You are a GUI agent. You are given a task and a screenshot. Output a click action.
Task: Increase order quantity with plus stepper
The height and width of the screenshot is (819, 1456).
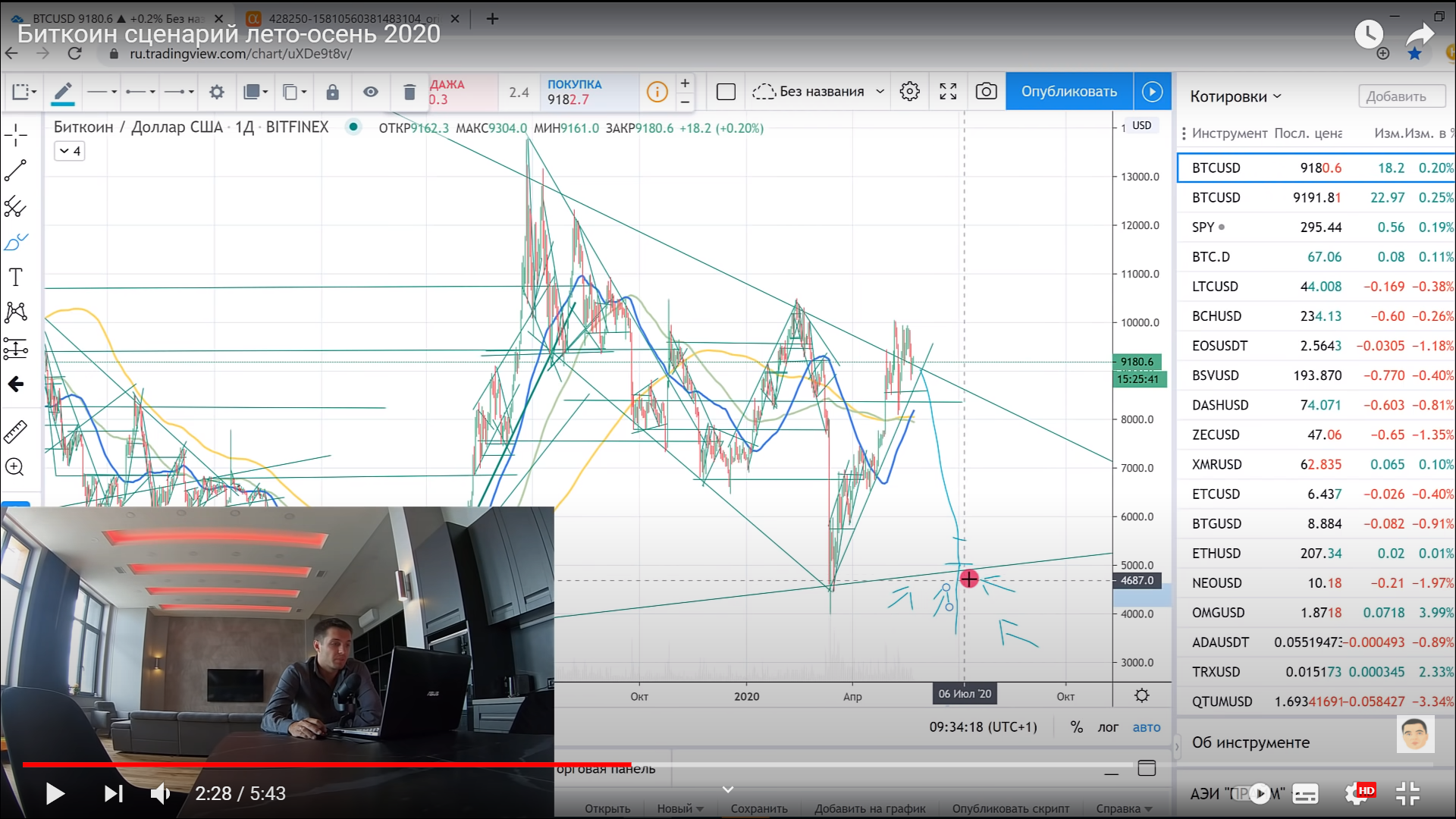(685, 83)
